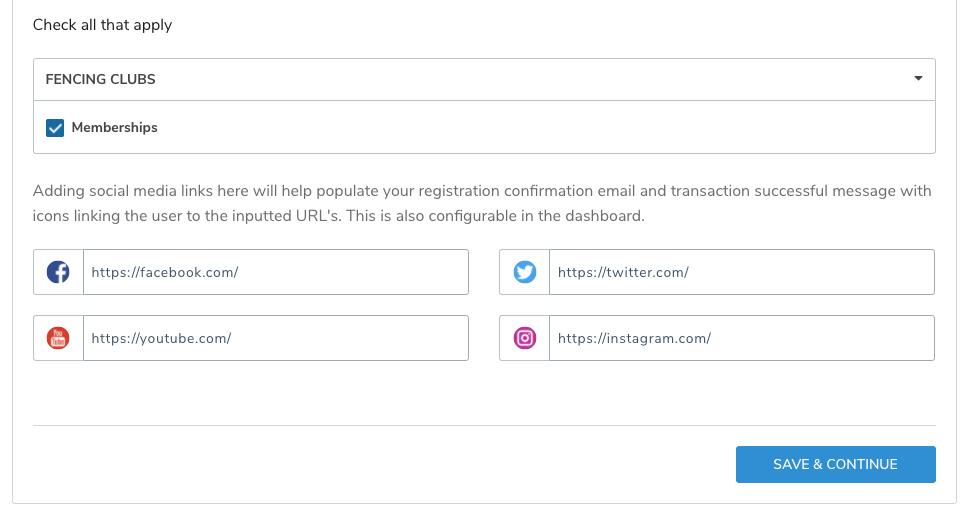
Task: Click the Facebook icon
Action: (58, 272)
